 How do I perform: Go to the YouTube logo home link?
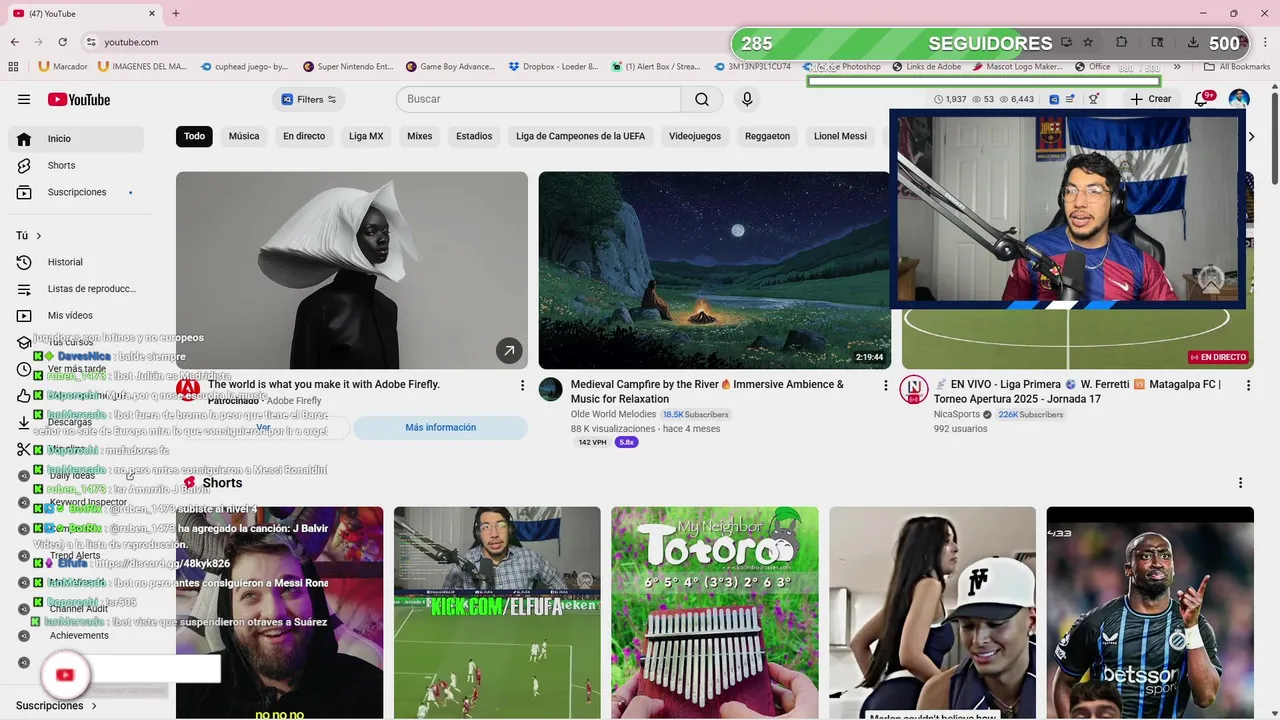click(79, 99)
